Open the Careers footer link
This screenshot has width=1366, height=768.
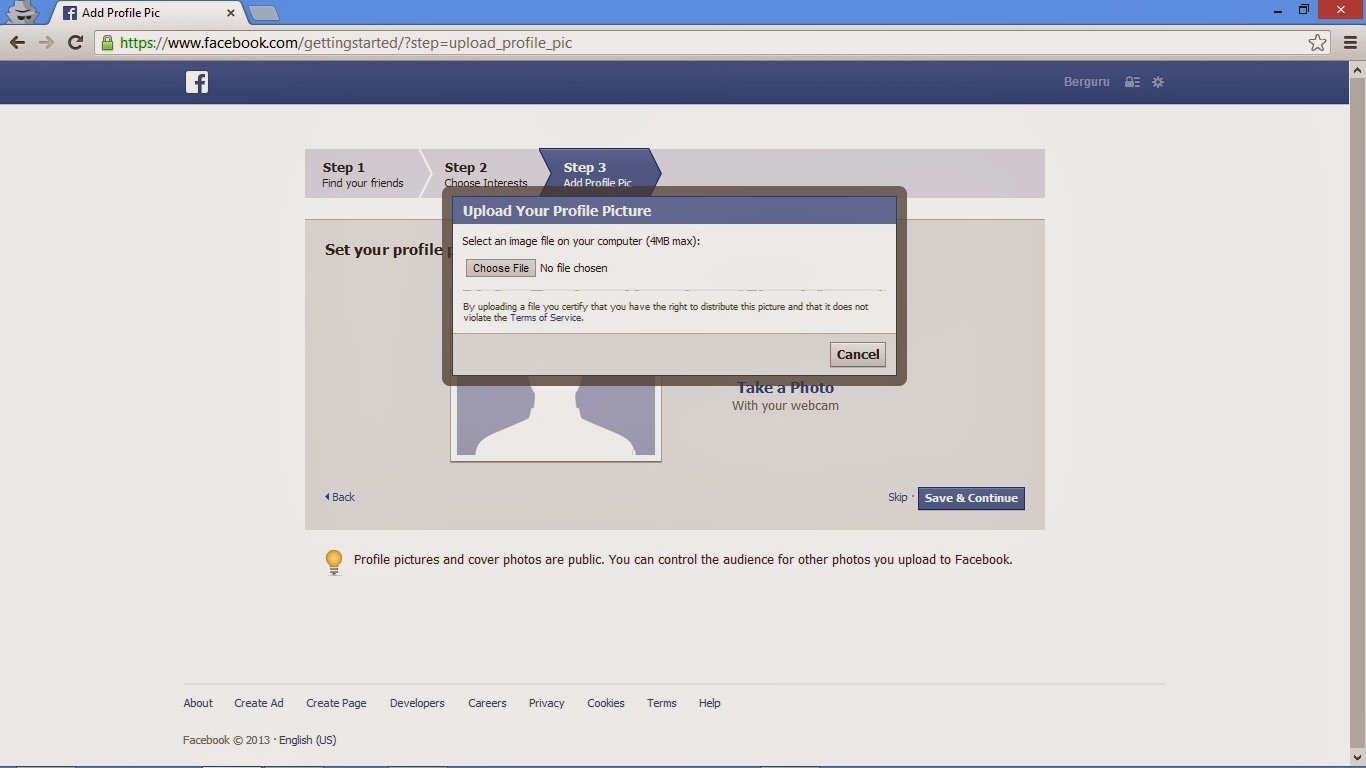pyautogui.click(x=487, y=703)
